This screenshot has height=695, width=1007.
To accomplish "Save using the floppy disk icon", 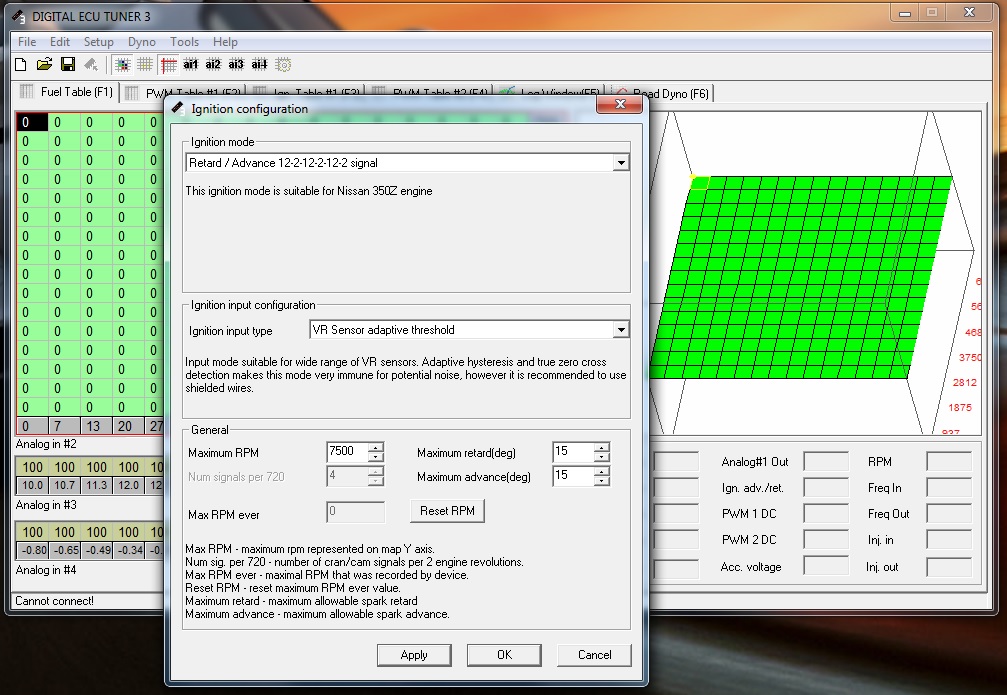I will 68,65.
